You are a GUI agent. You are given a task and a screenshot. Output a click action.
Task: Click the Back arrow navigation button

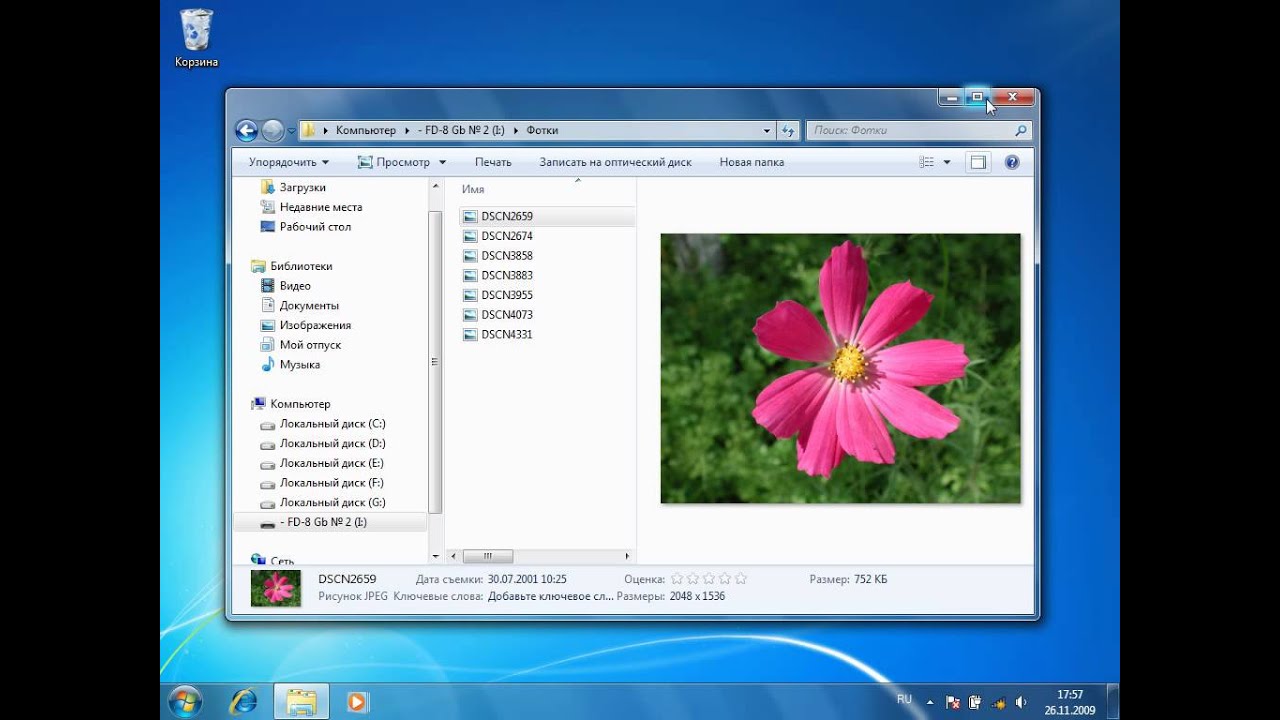coord(246,130)
